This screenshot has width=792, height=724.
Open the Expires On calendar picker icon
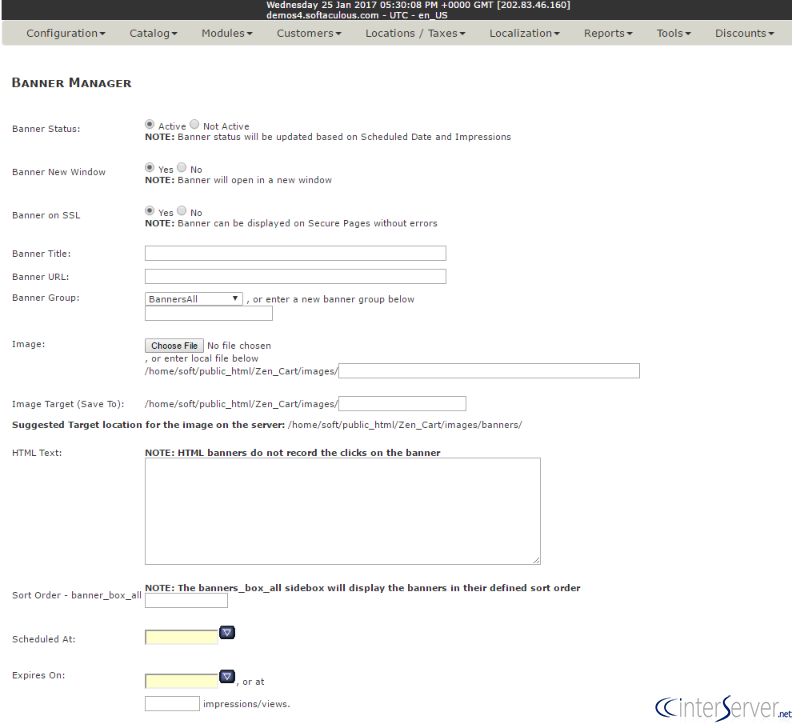227,676
